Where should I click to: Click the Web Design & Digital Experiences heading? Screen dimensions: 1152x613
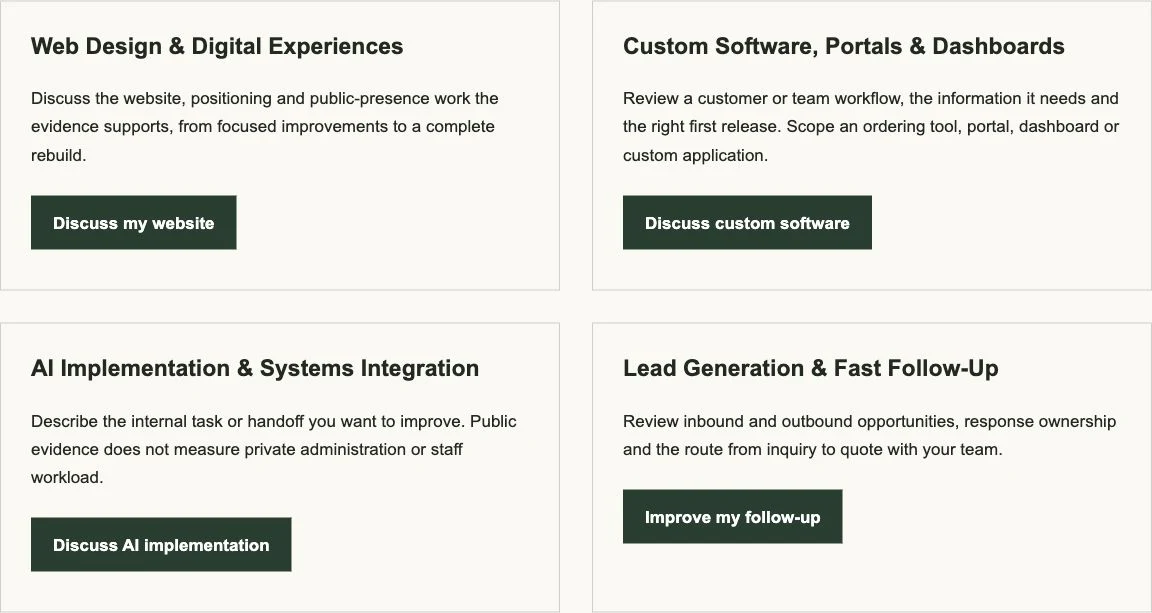click(x=217, y=46)
